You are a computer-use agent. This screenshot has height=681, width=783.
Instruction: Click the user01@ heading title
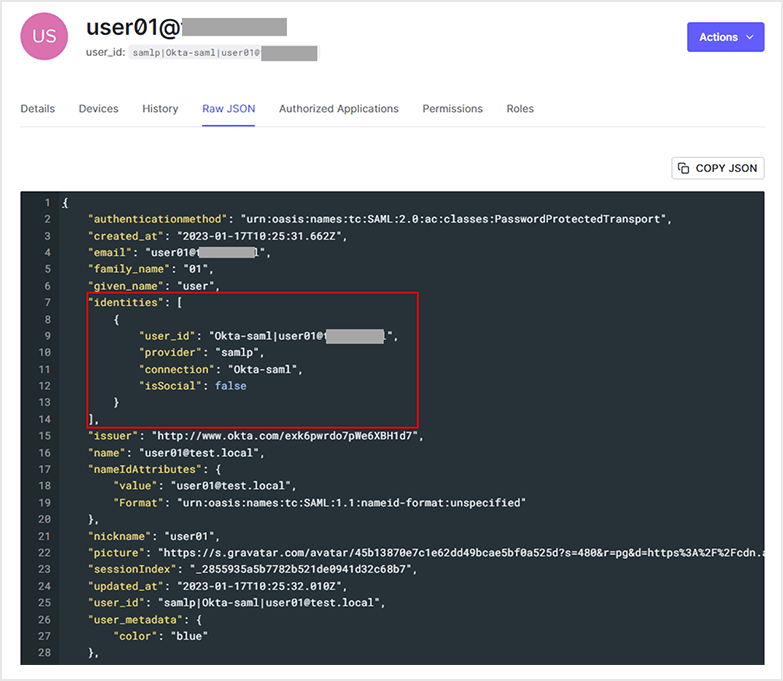click(186, 27)
